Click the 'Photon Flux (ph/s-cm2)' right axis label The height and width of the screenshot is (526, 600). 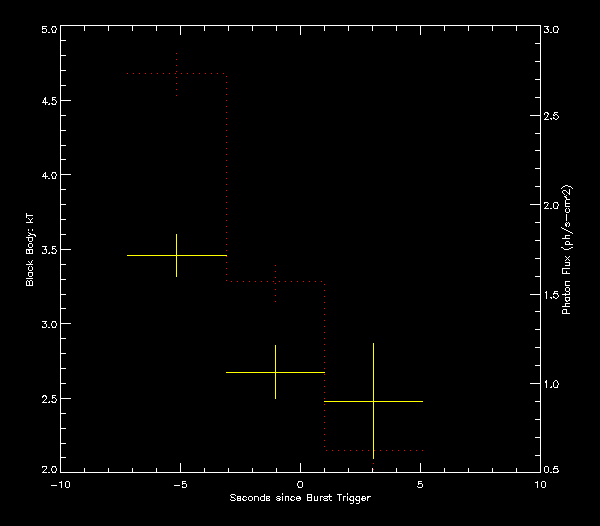[x=566, y=250]
